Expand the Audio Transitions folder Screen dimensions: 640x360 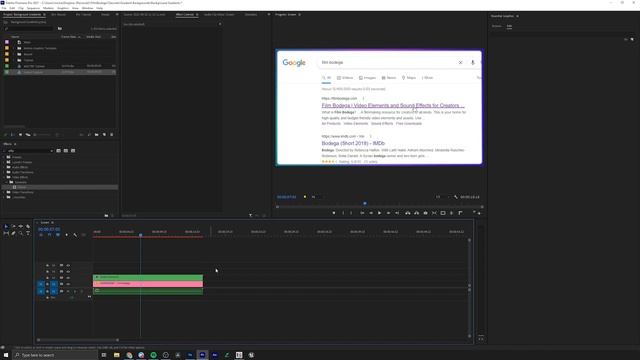(x=4, y=172)
